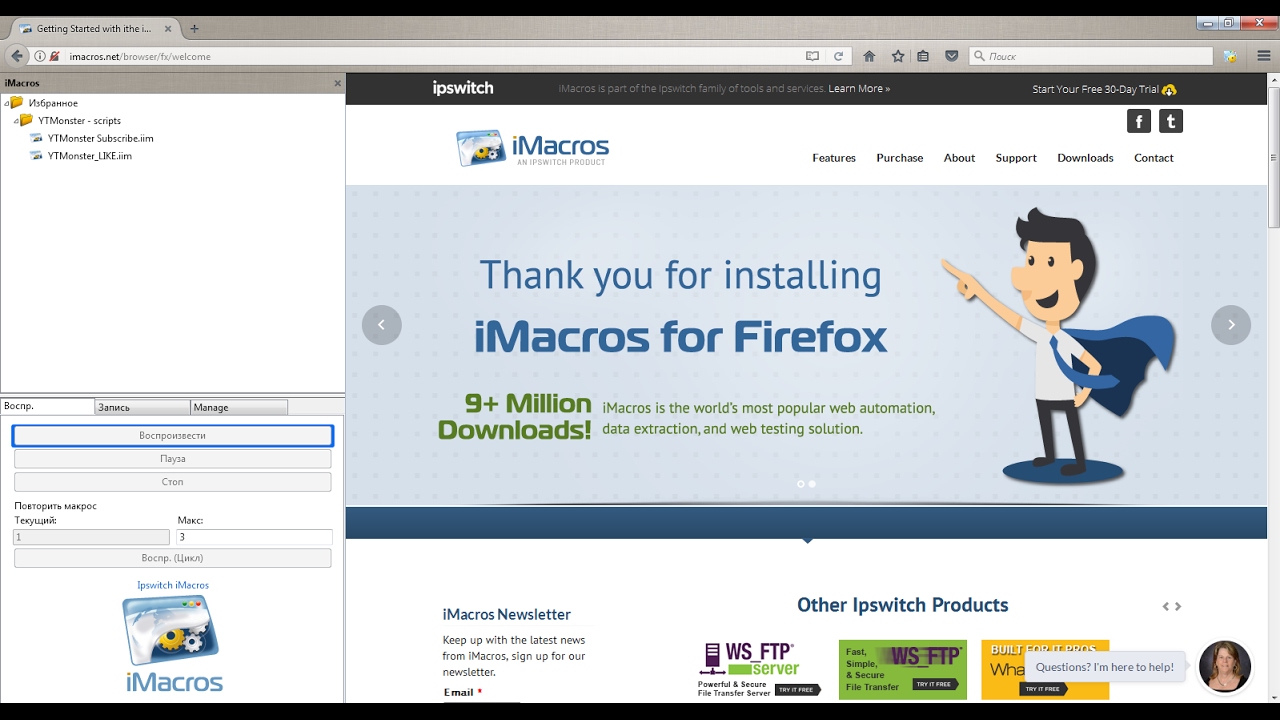Show next slide in the banner
This screenshot has width=1280, height=720.
point(1231,325)
